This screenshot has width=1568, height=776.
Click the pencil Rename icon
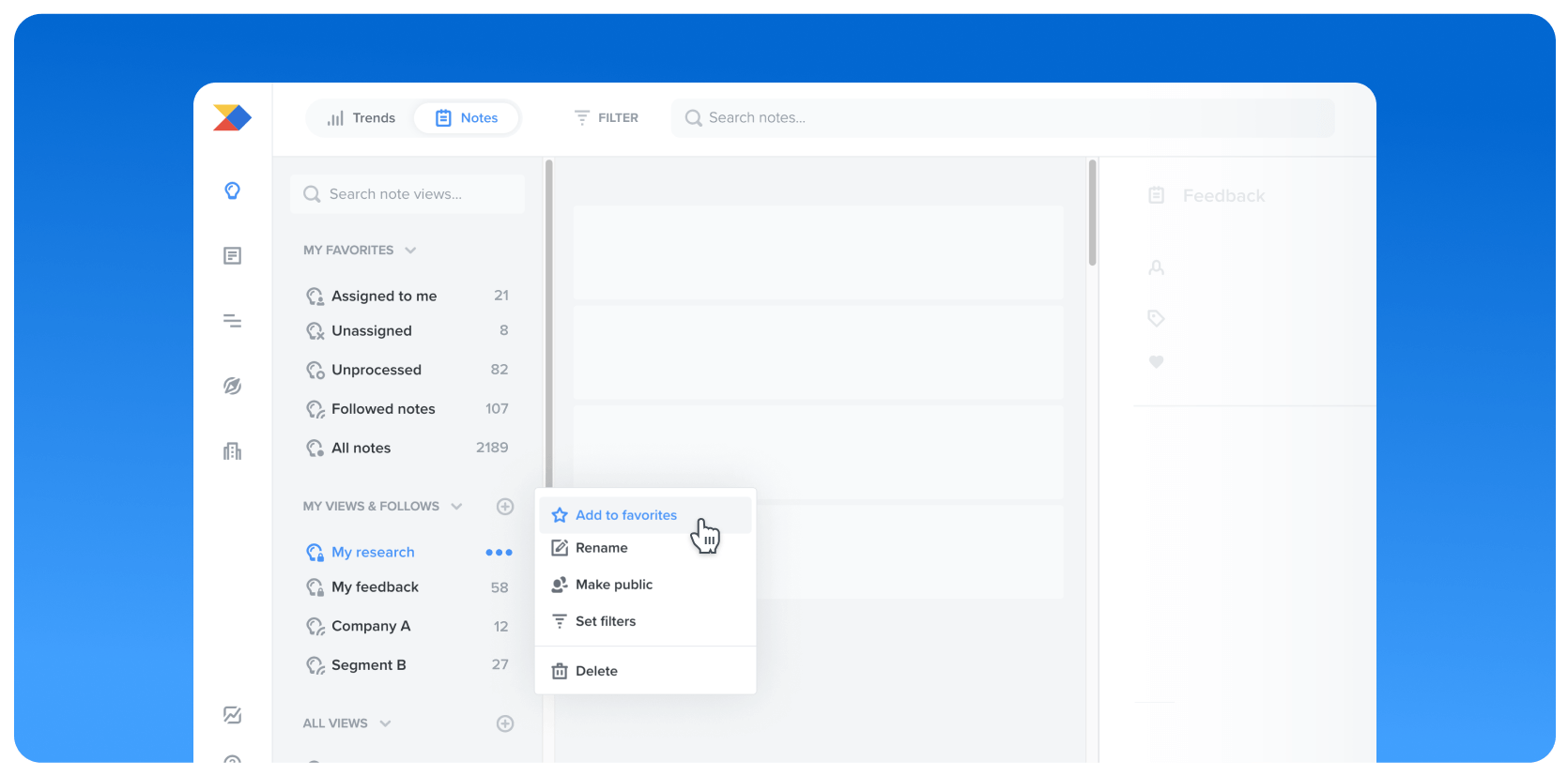point(560,548)
